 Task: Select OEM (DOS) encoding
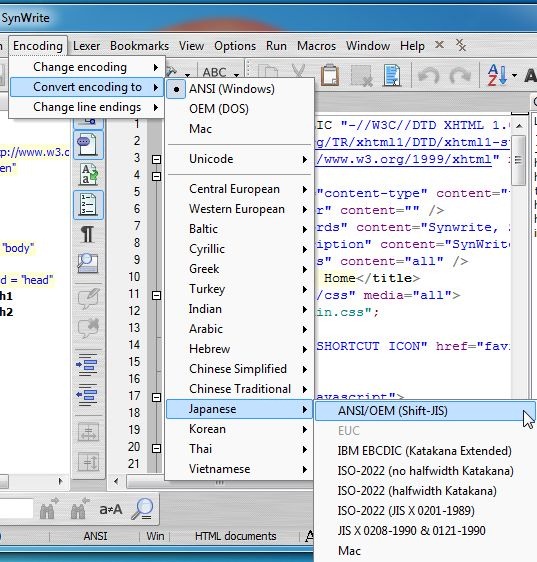(x=239, y=109)
